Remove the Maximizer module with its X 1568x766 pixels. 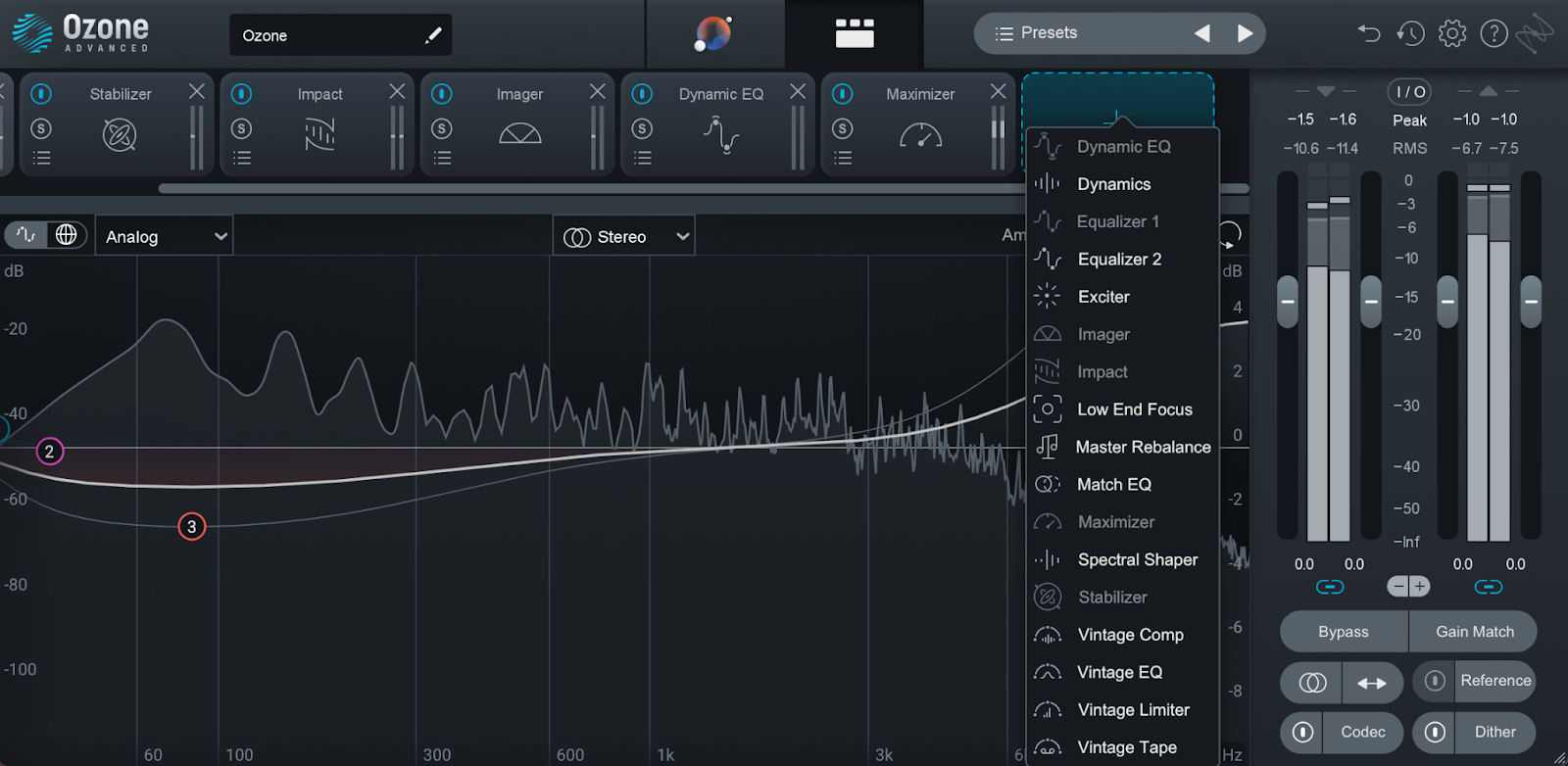(x=998, y=91)
